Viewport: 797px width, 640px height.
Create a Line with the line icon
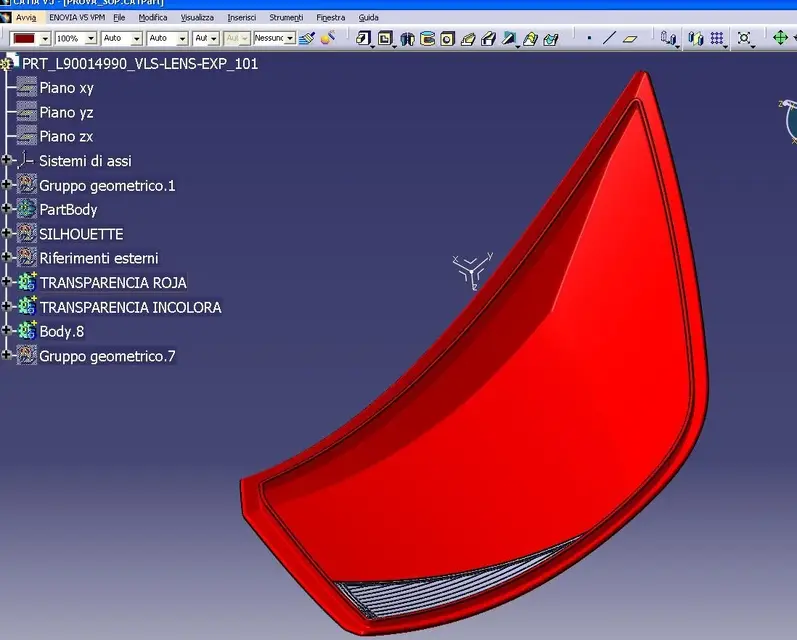click(609, 38)
